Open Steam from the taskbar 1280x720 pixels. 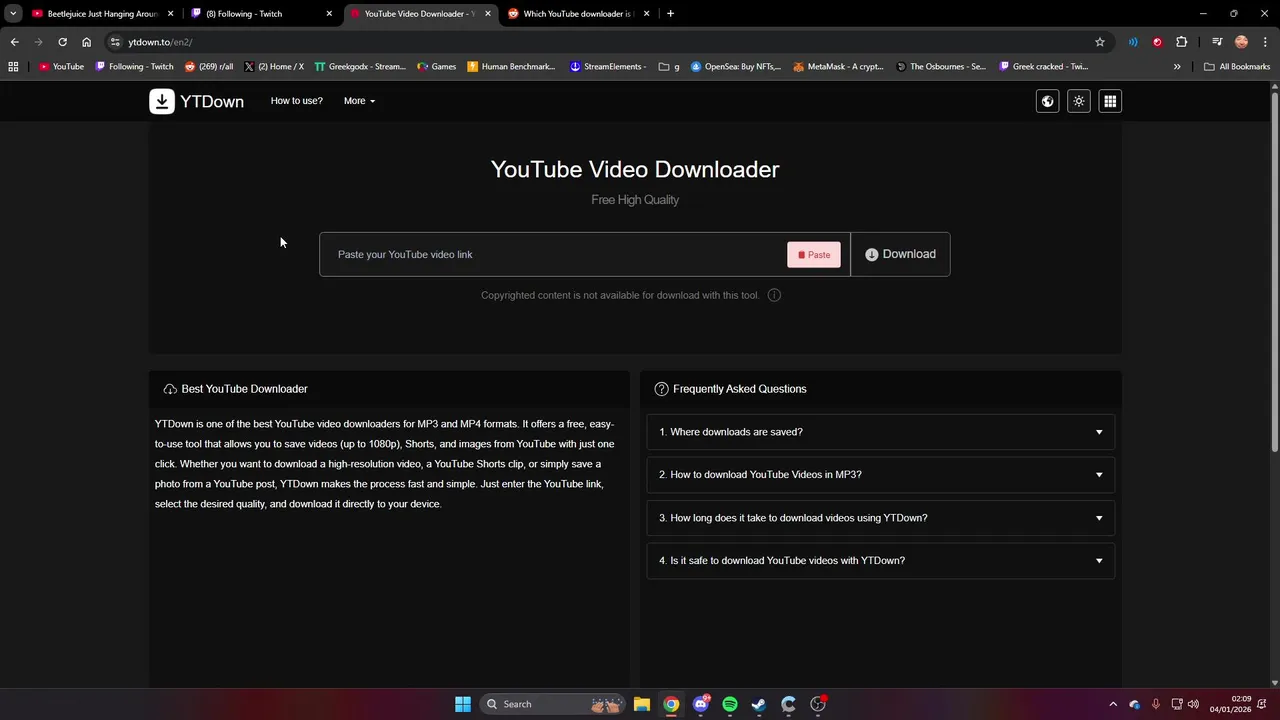tap(759, 704)
